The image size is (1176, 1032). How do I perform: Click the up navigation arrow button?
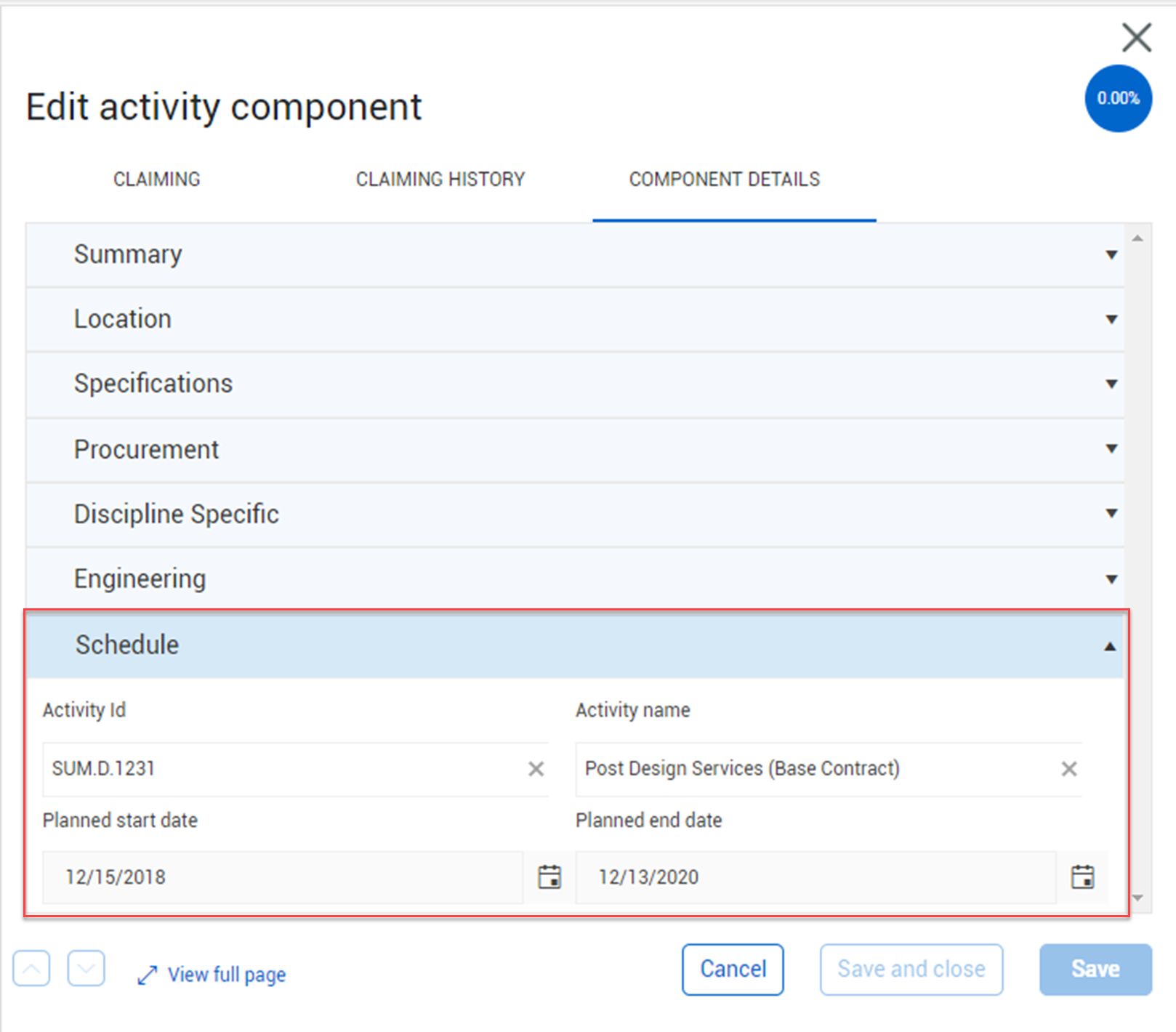click(x=31, y=968)
